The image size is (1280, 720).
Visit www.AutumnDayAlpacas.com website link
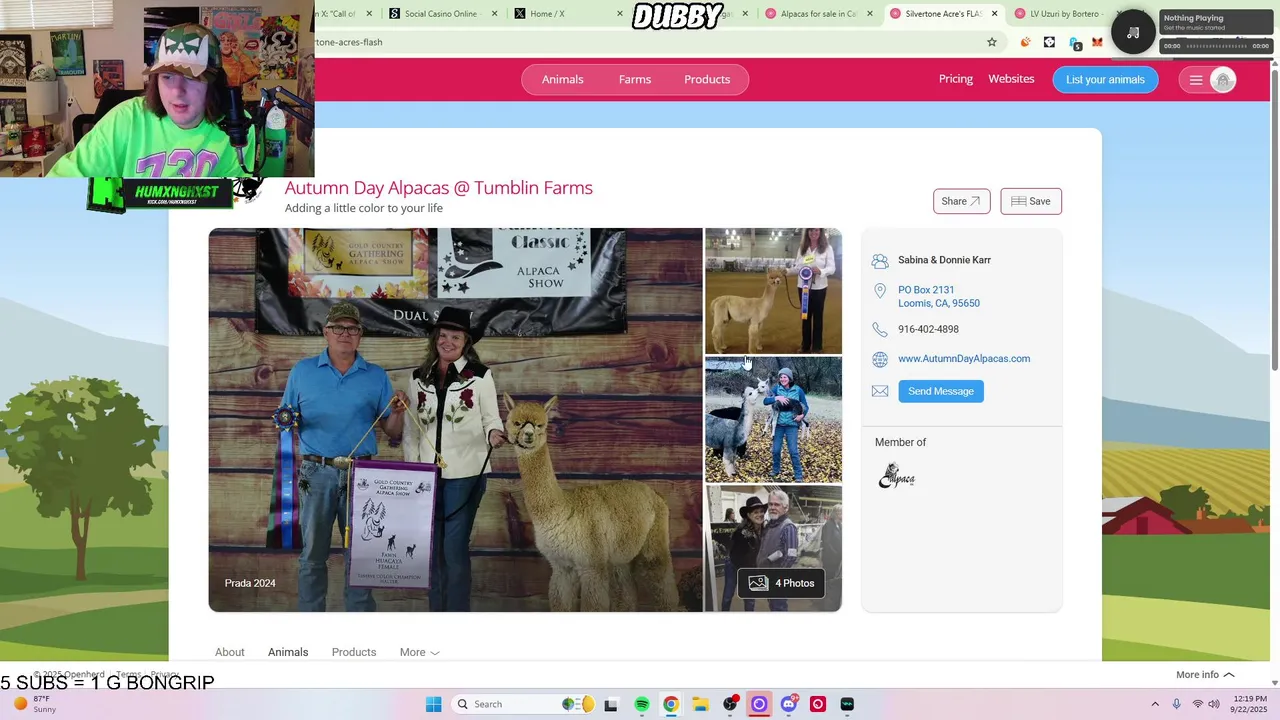(964, 358)
